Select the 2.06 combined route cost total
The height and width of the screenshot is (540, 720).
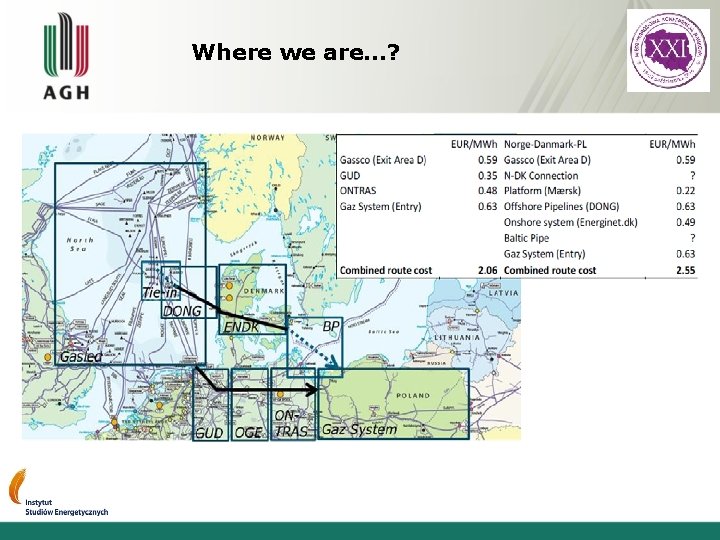[487, 270]
